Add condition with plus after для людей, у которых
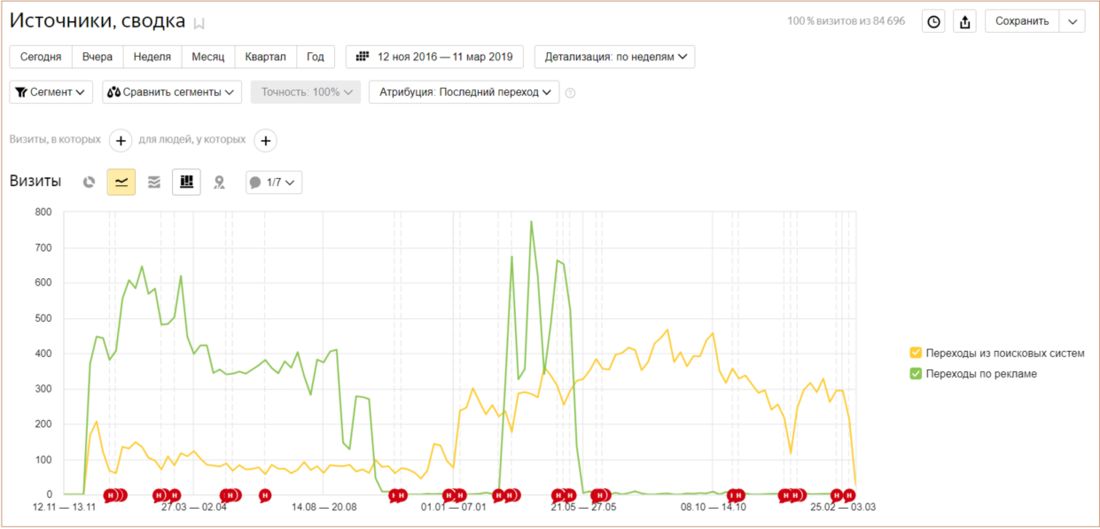This screenshot has width=1100, height=529. pyautogui.click(x=265, y=140)
